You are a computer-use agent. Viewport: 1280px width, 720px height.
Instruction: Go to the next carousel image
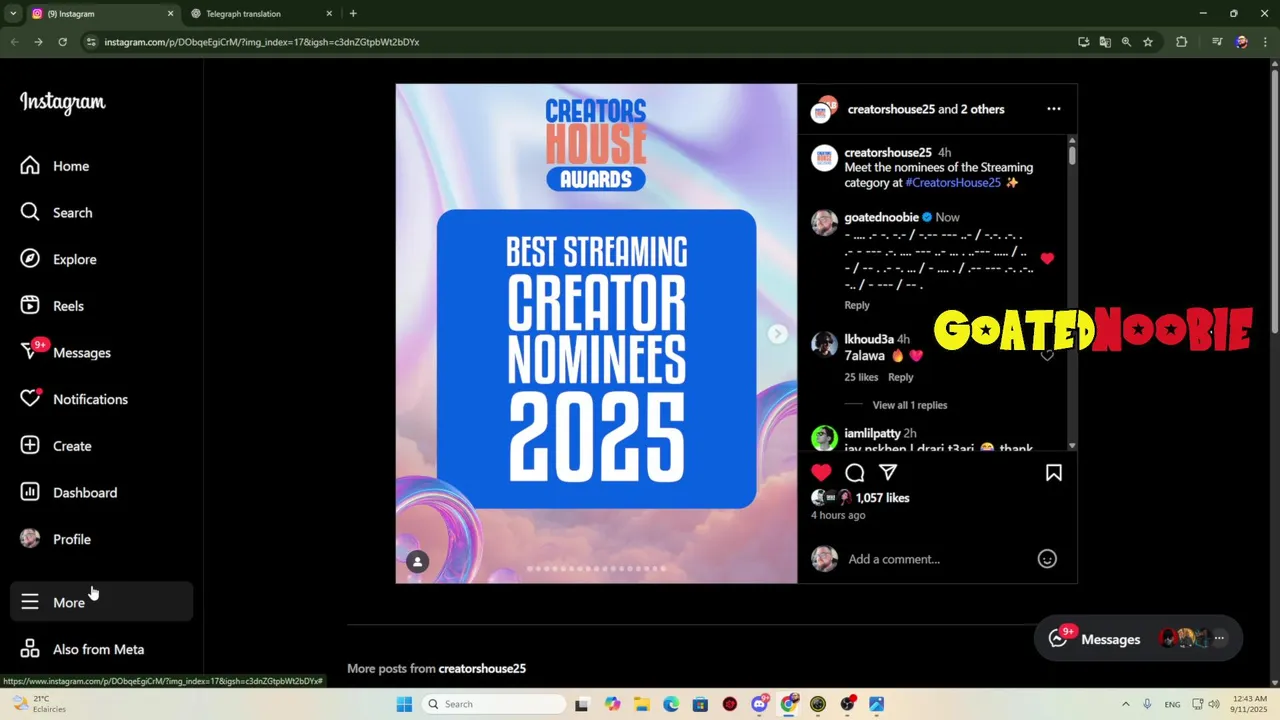tap(777, 334)
